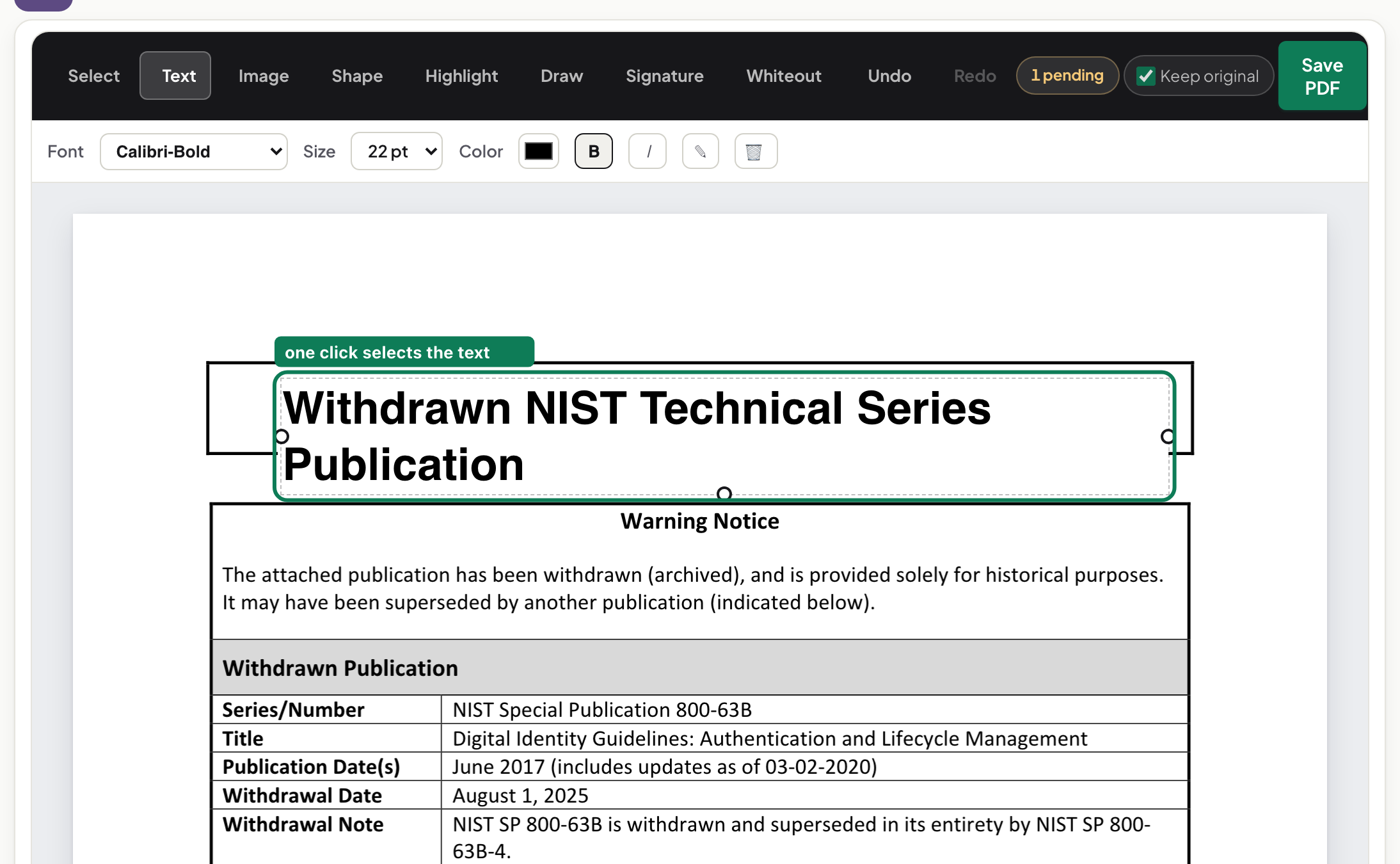The height and width of the screenshot is (864, 1400).
Task: Switch to the Select tool
Action: click(93, 76)
